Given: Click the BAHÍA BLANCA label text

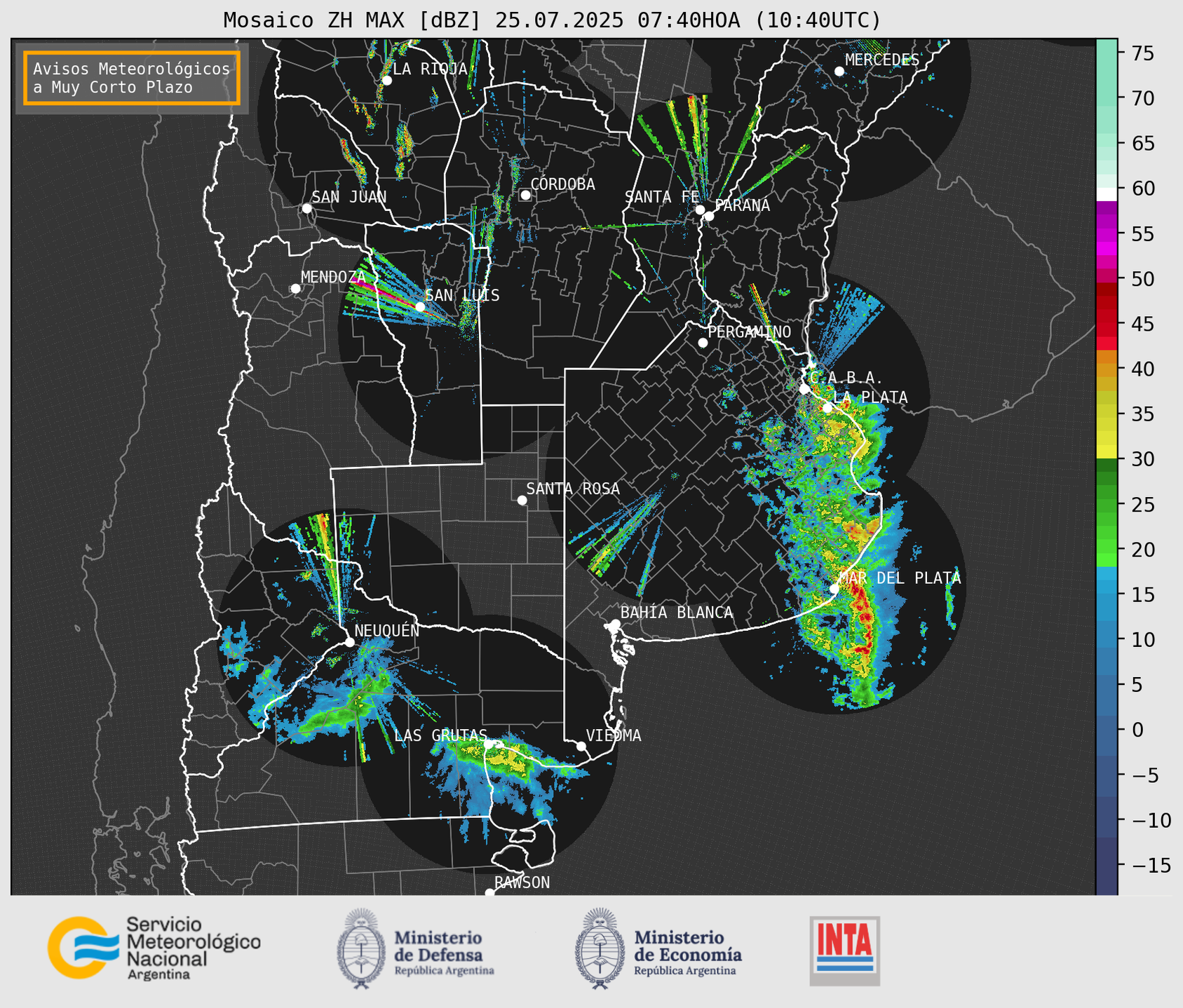Looking at the screenshot, I should click(x=677, y=613).
